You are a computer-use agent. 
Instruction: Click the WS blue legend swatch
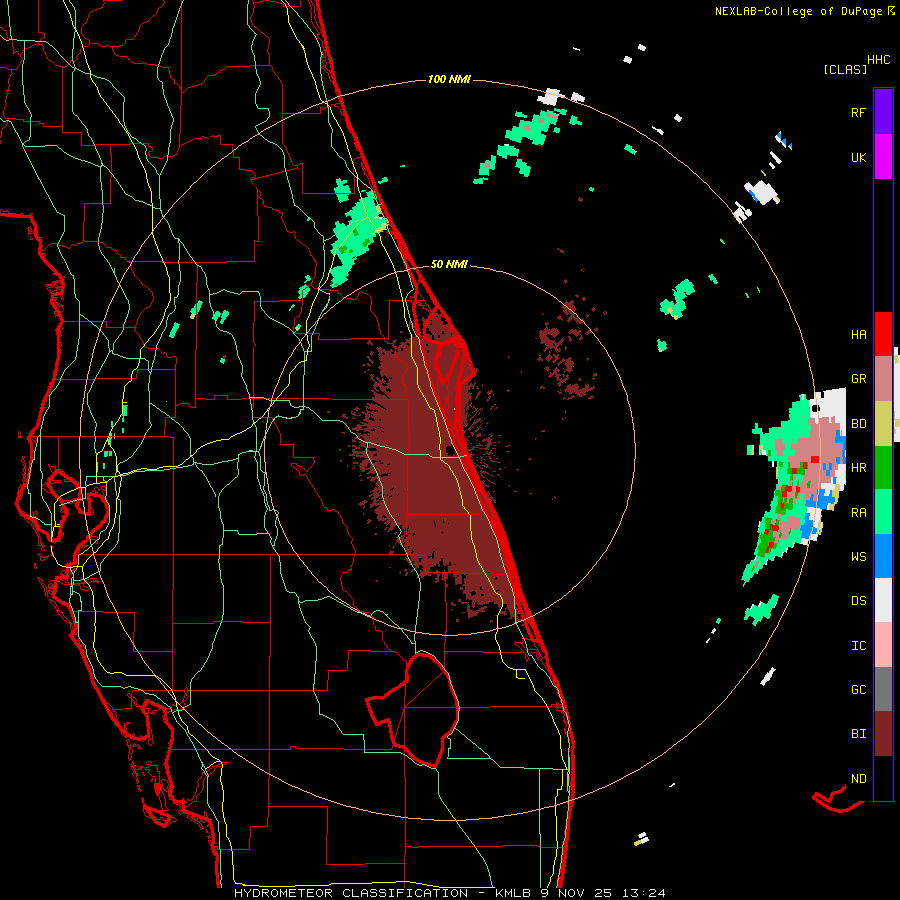point(883,556)
